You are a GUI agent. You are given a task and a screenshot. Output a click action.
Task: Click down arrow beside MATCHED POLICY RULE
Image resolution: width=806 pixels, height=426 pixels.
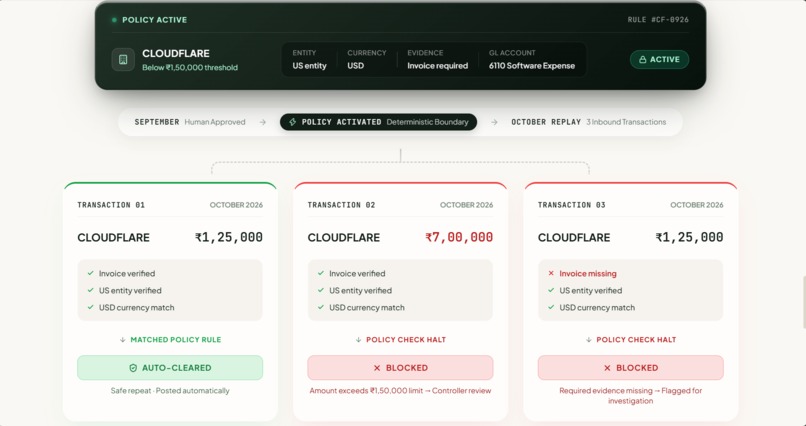coord(122,340)
